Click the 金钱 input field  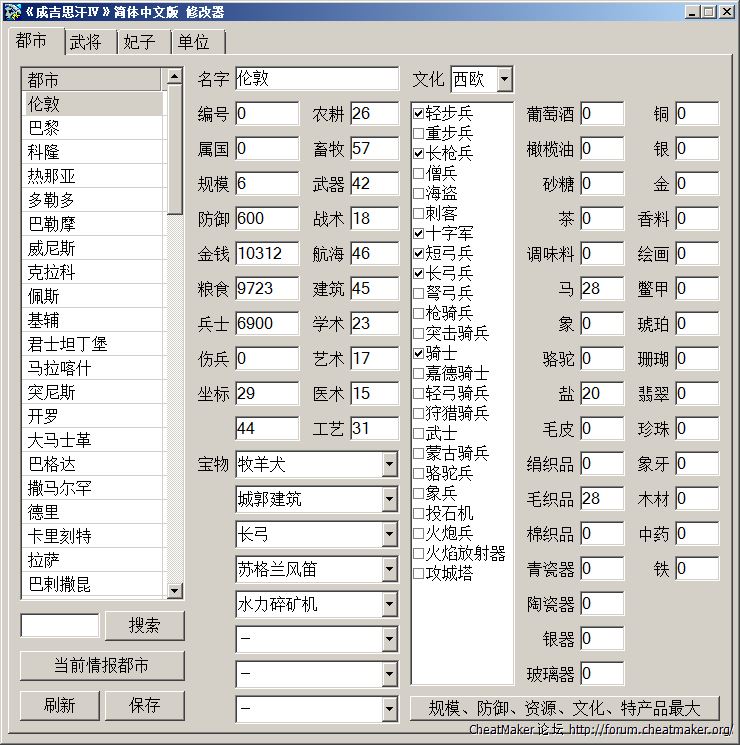pos(267,254)
